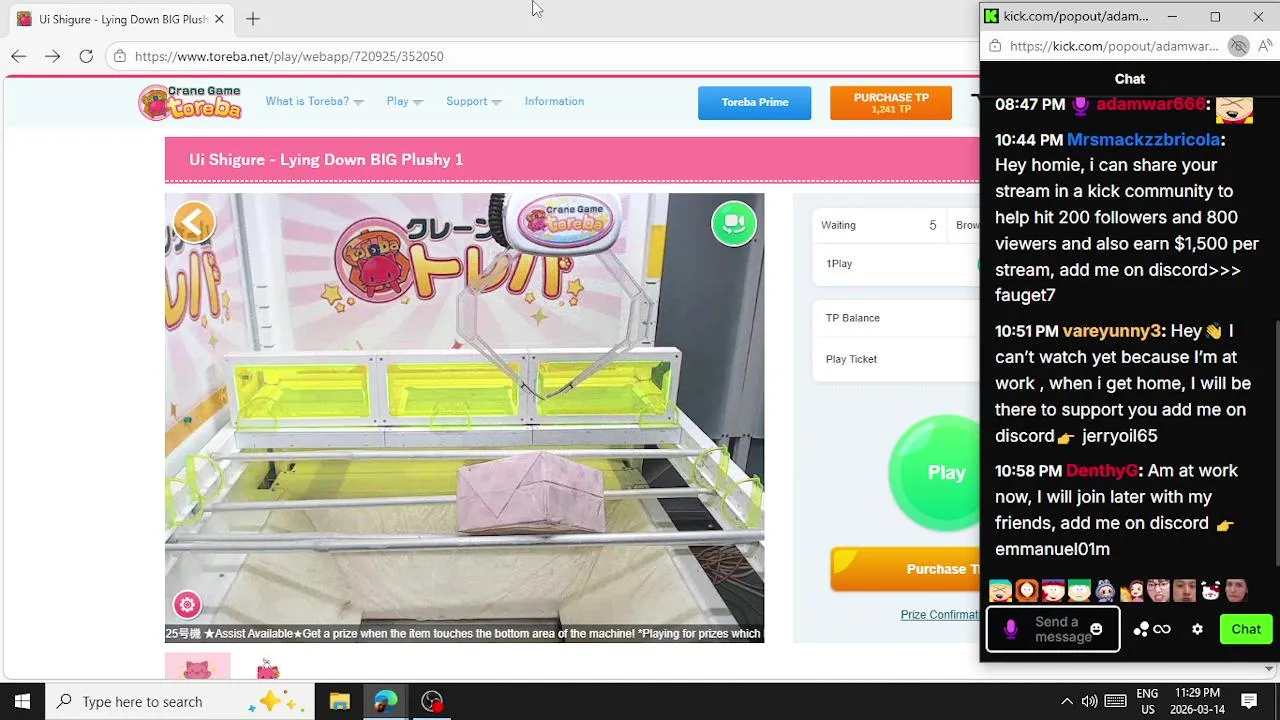
Task: Switch camera view with green camera icon
Action: click(x=734, y=223)
